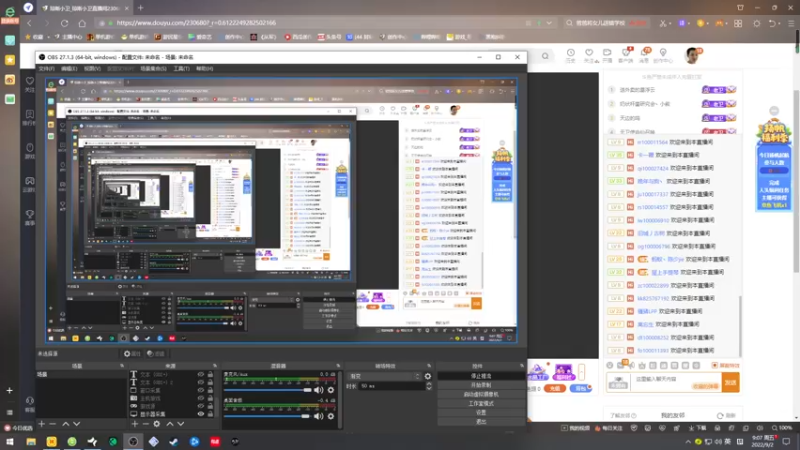Open File Explorer from the taskbar

(31, 441)
